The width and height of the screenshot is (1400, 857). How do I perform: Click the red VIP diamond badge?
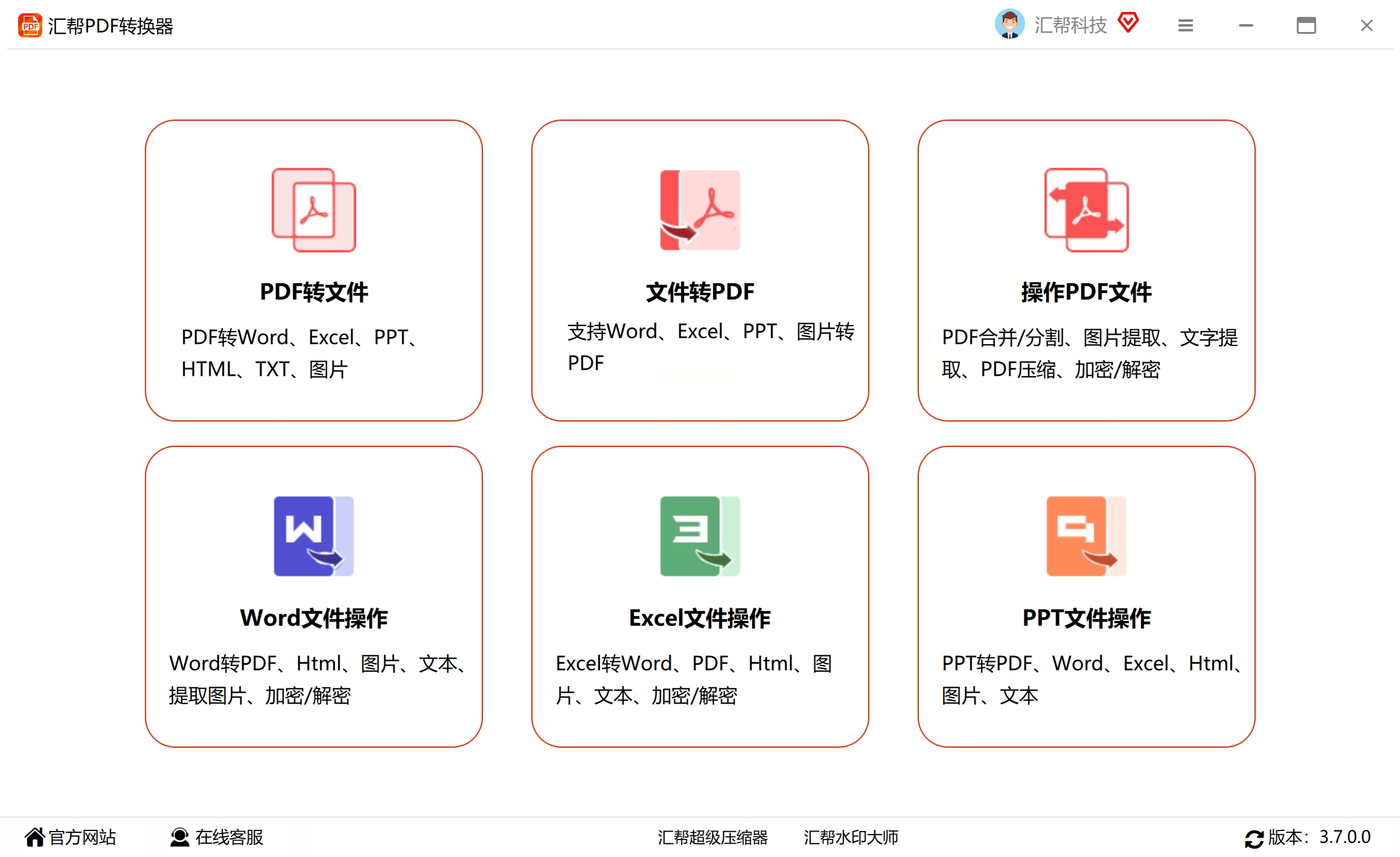pos(1128,23)
